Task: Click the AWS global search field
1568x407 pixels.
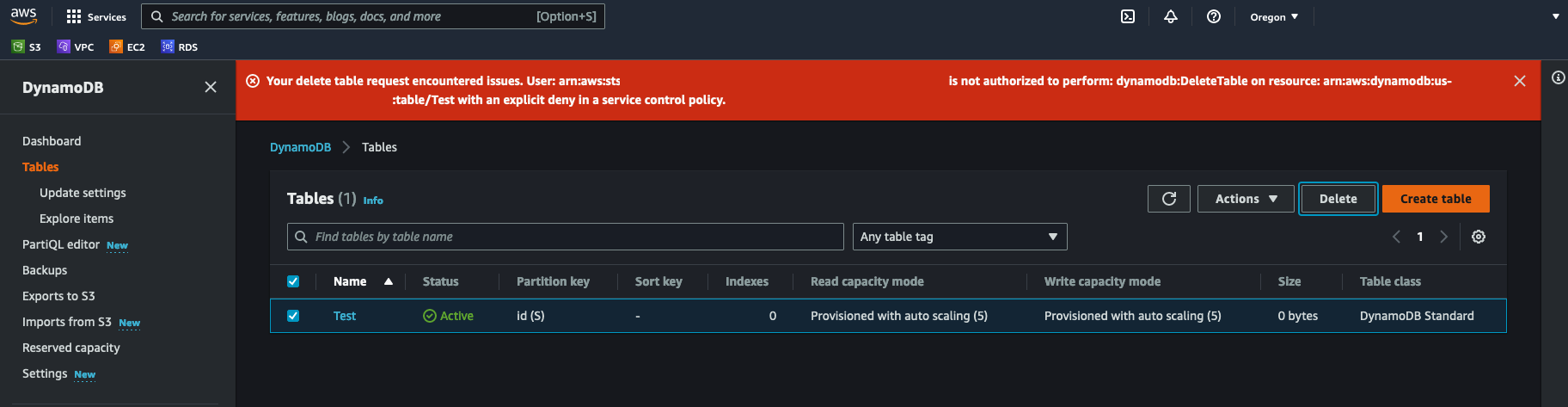Action: (373, 16)
